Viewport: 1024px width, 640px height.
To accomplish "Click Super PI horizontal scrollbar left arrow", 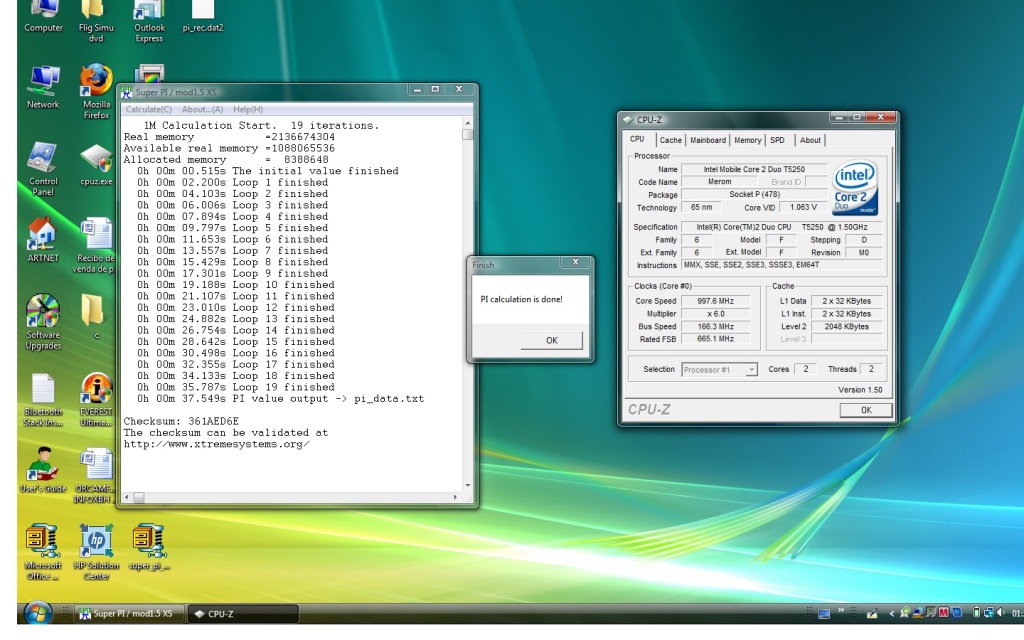I will pos(127,498).
